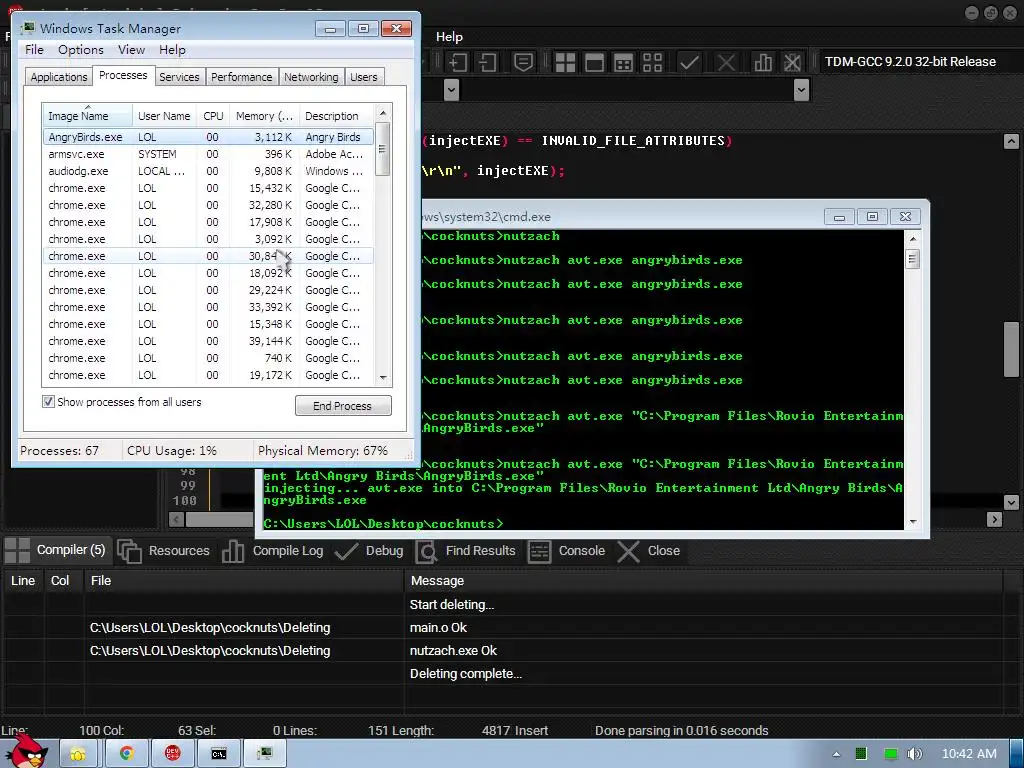Image resolution: width=1024 pixels, height=768 pixels.
Task: Open the Console bottom tab
Action: (566, 551)
